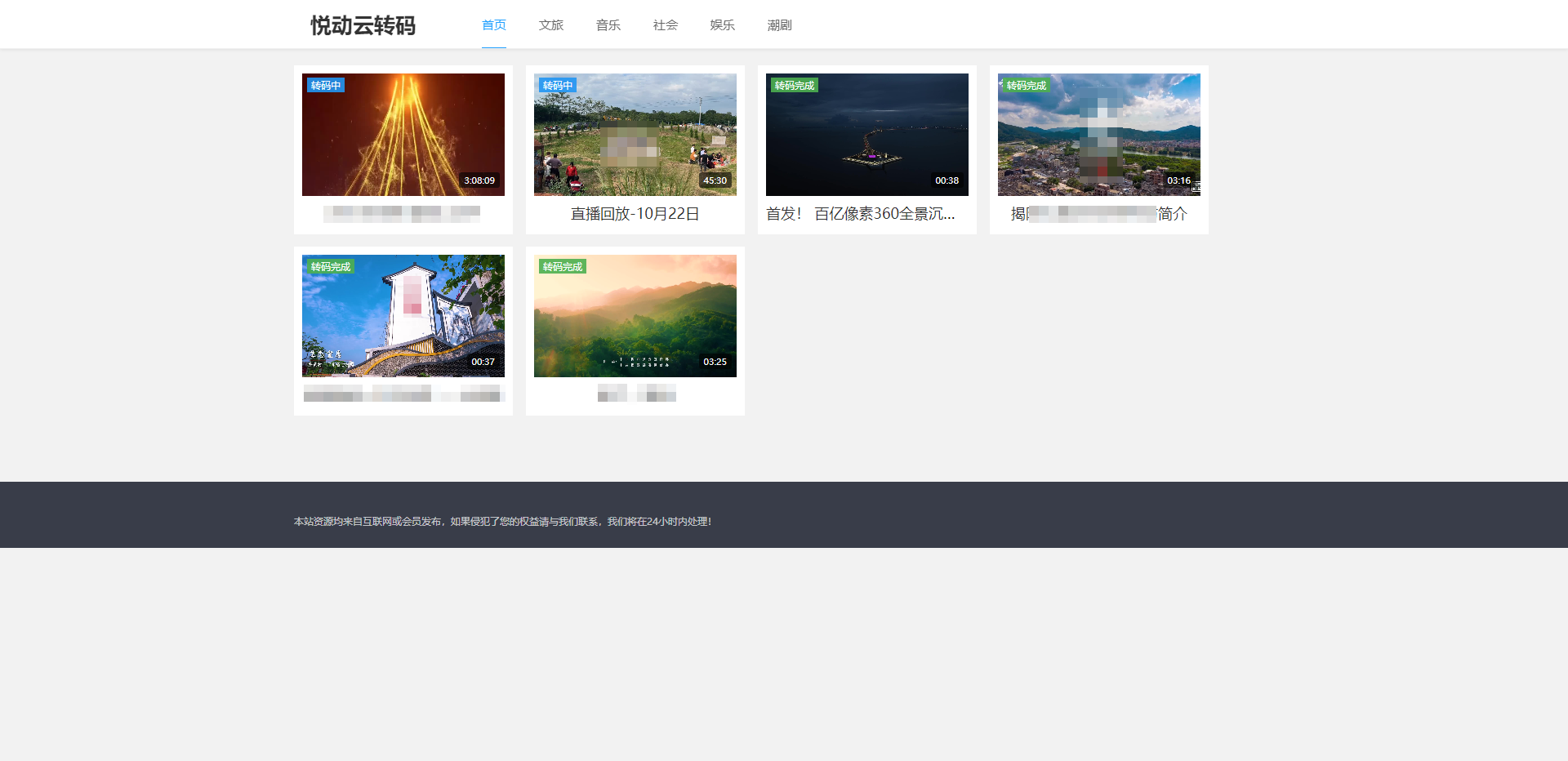
Task: Click the 45:30 duration label
Action: [x=715, y=180]
